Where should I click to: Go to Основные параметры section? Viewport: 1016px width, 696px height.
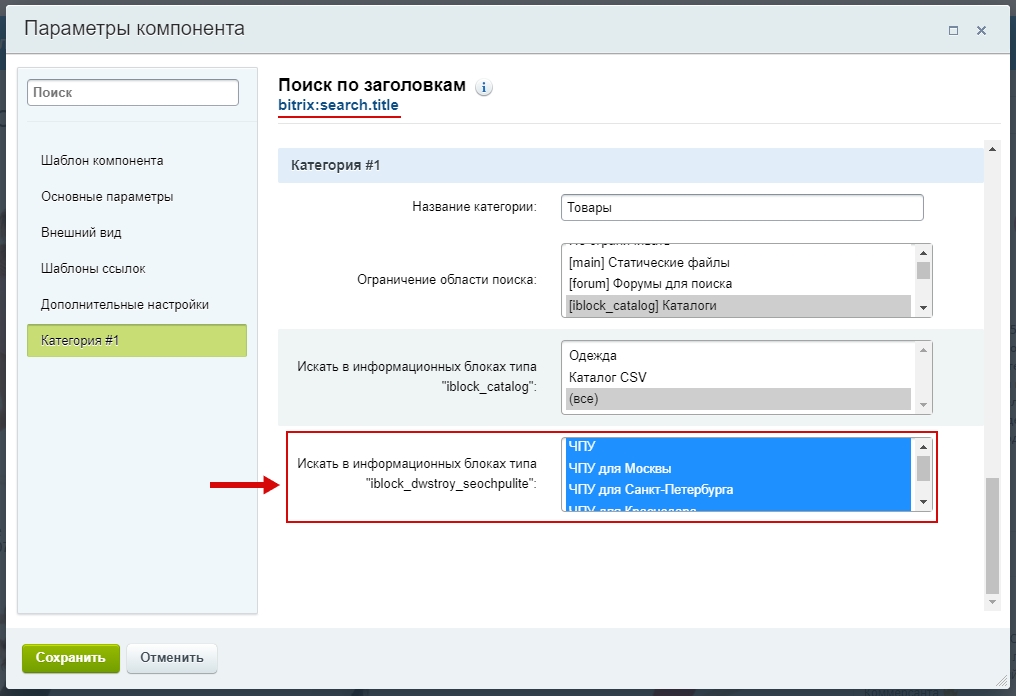click(x=107, y=197)
